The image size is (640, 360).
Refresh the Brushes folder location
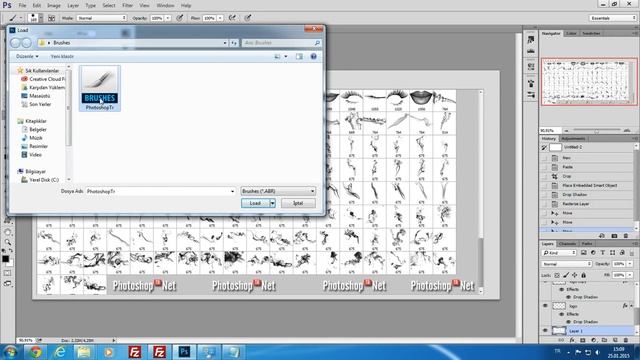[x=234, y=43]
